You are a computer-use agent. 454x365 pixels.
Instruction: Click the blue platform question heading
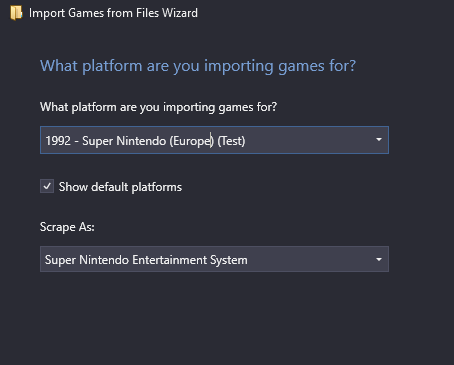[198, 66]
